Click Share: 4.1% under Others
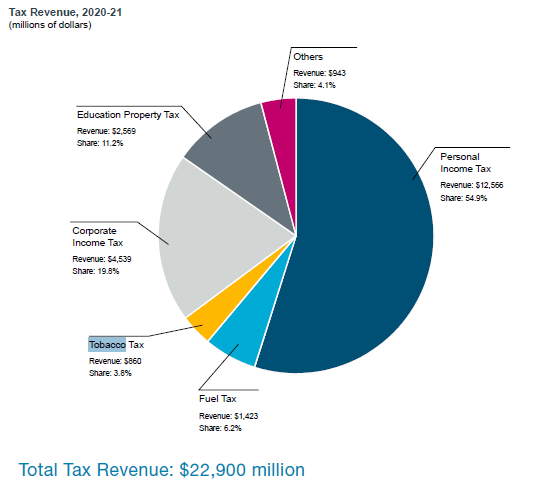The width and height of the screenshot is (544, 497). pyautogui.click(x=314, y=85)
